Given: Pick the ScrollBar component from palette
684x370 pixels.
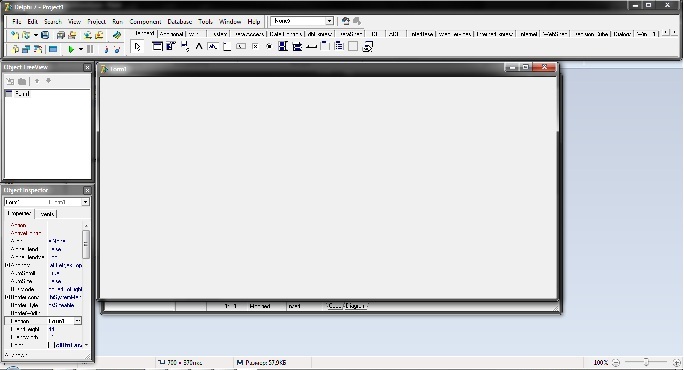Looking at the screenshot, I should point(311,46).
